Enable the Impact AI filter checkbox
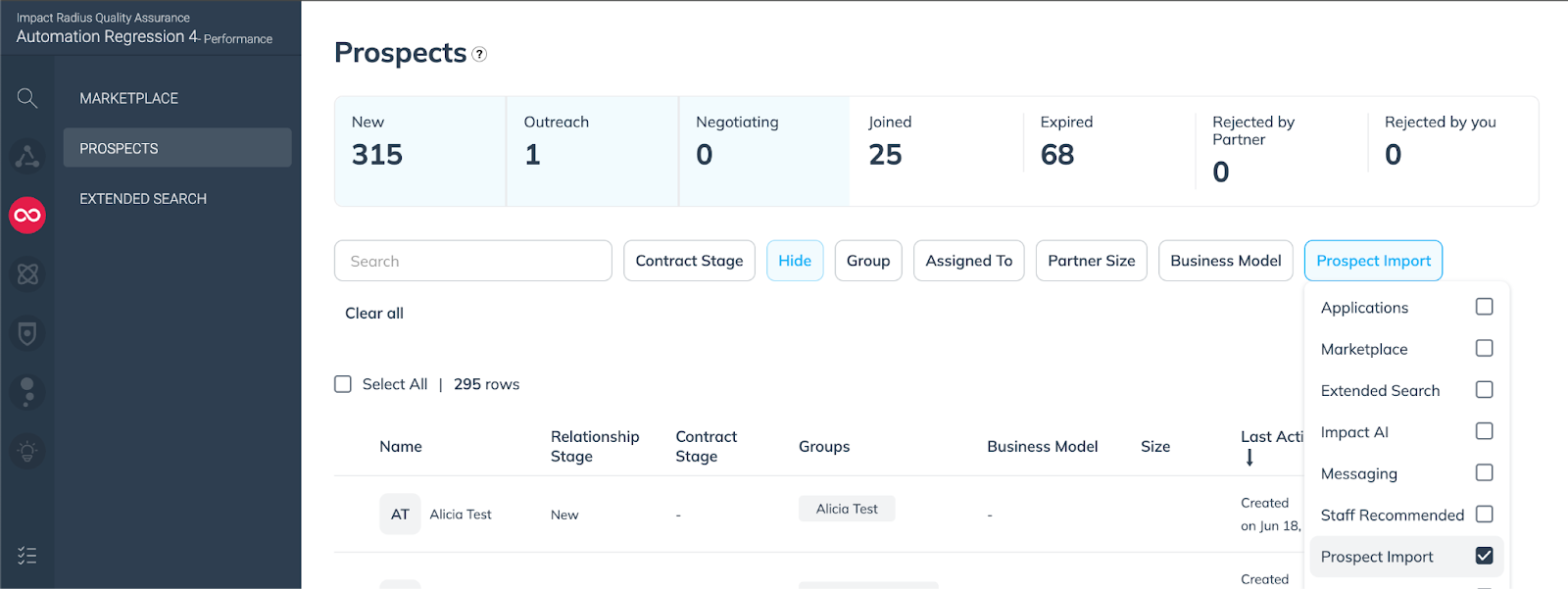 pos(1484,431)
